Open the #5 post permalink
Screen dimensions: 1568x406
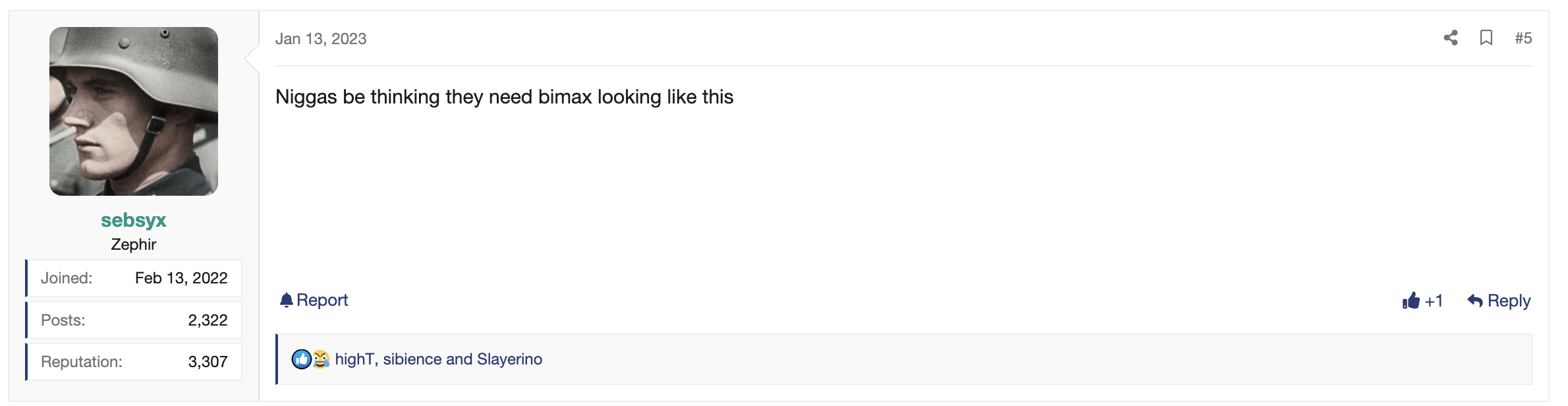pos(1523,38)
